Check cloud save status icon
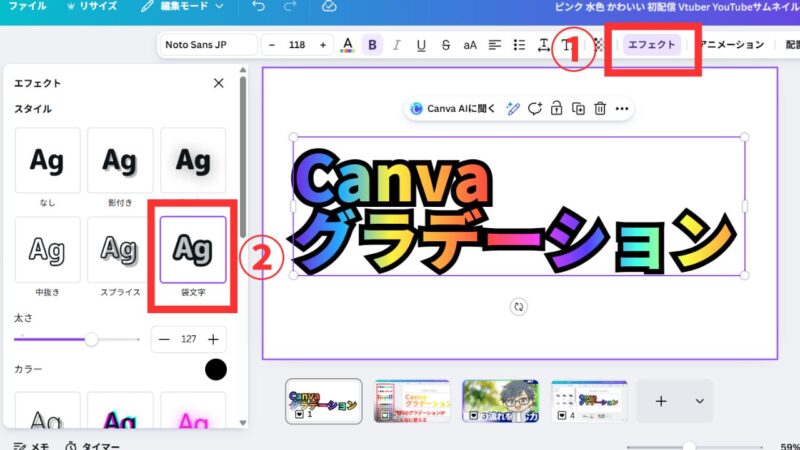The image size is (800, 450). [329, 6]
